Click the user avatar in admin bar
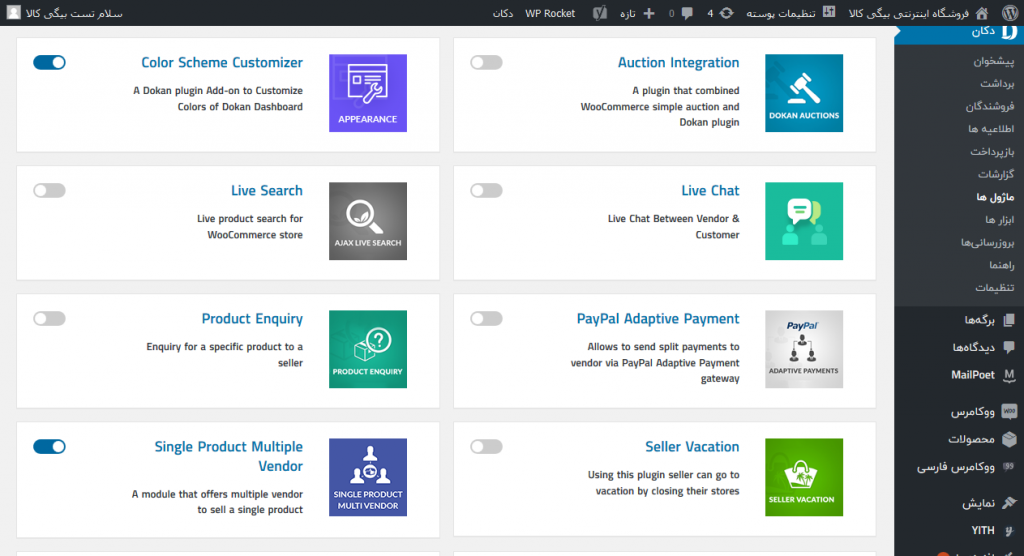This screenshot has height=556, width=1024. click(13, 13)
